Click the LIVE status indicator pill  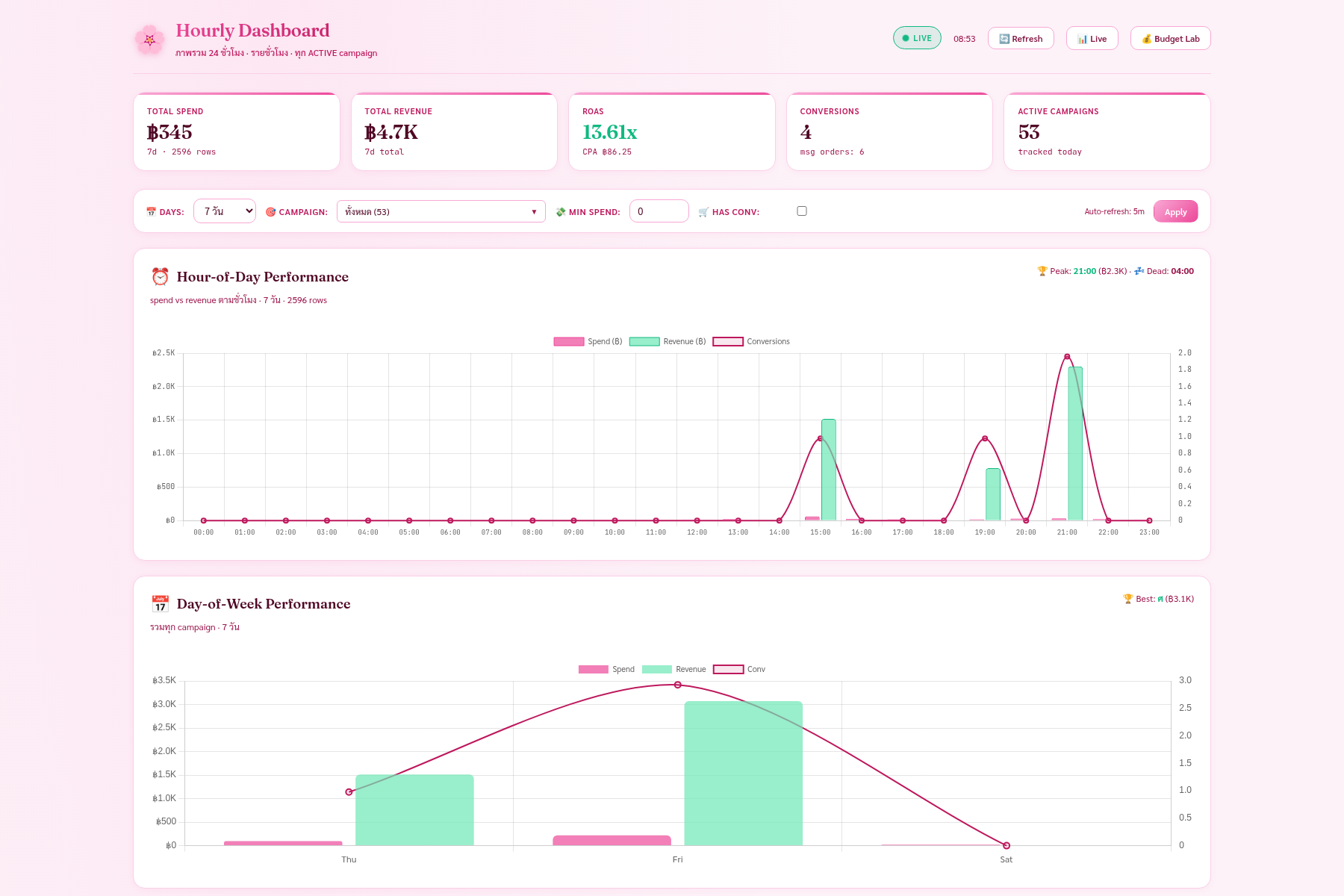click(917, 38)
